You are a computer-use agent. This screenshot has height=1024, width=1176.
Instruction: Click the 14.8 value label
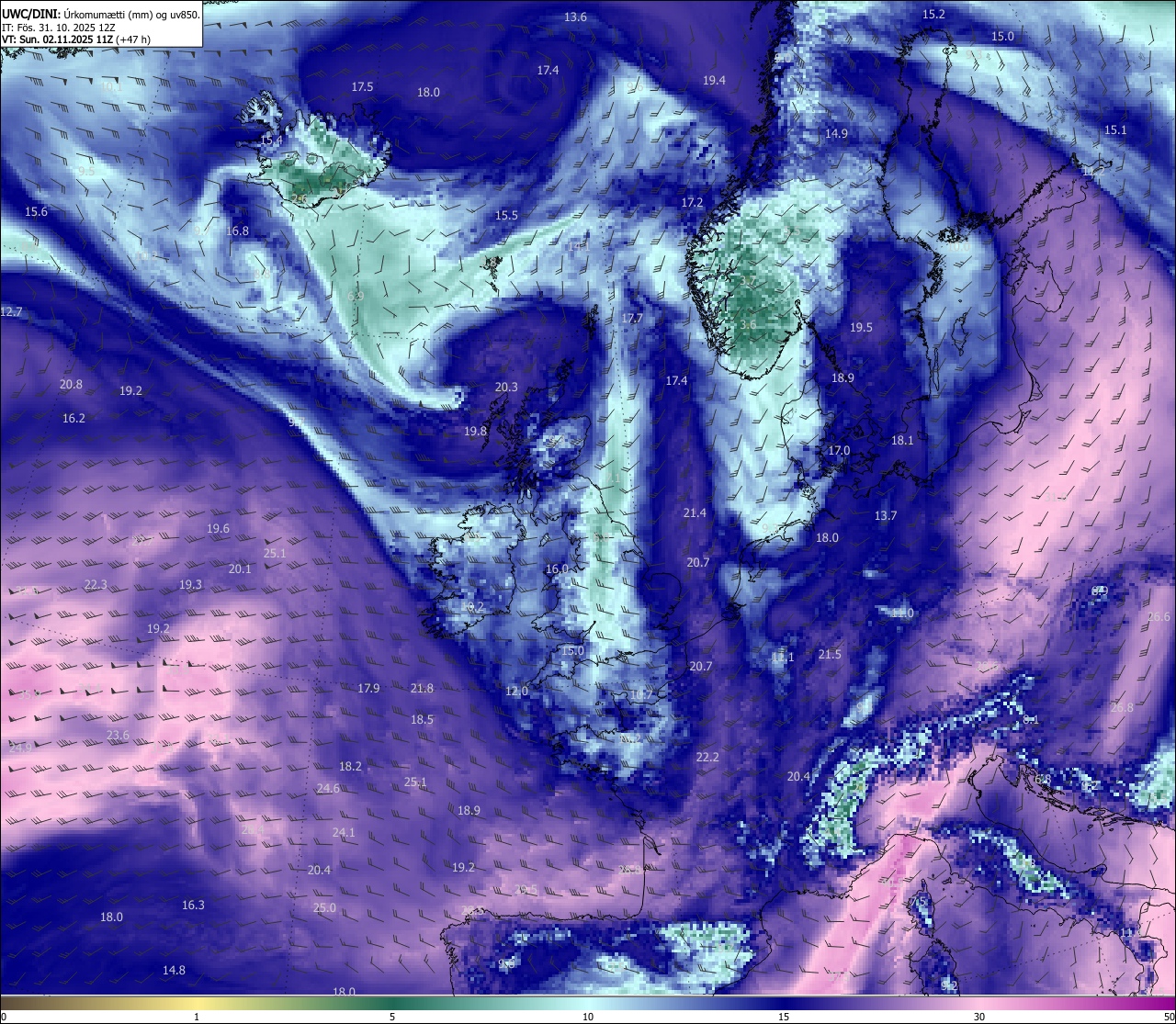(174, 971)
